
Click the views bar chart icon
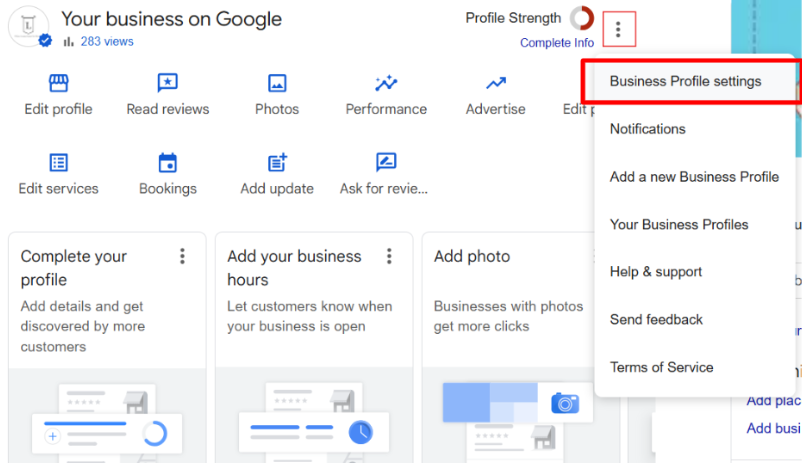tap(69, 41)
